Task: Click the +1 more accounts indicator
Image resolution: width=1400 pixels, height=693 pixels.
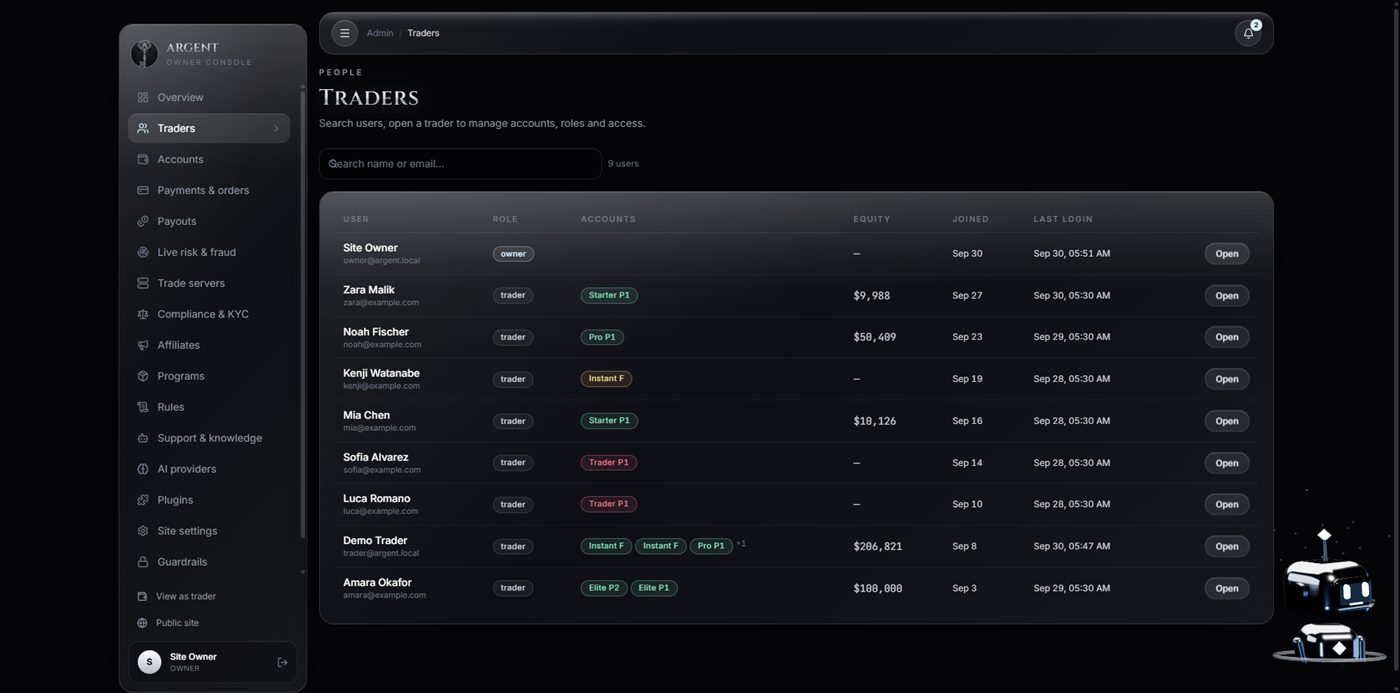Action: click(741, 544)
